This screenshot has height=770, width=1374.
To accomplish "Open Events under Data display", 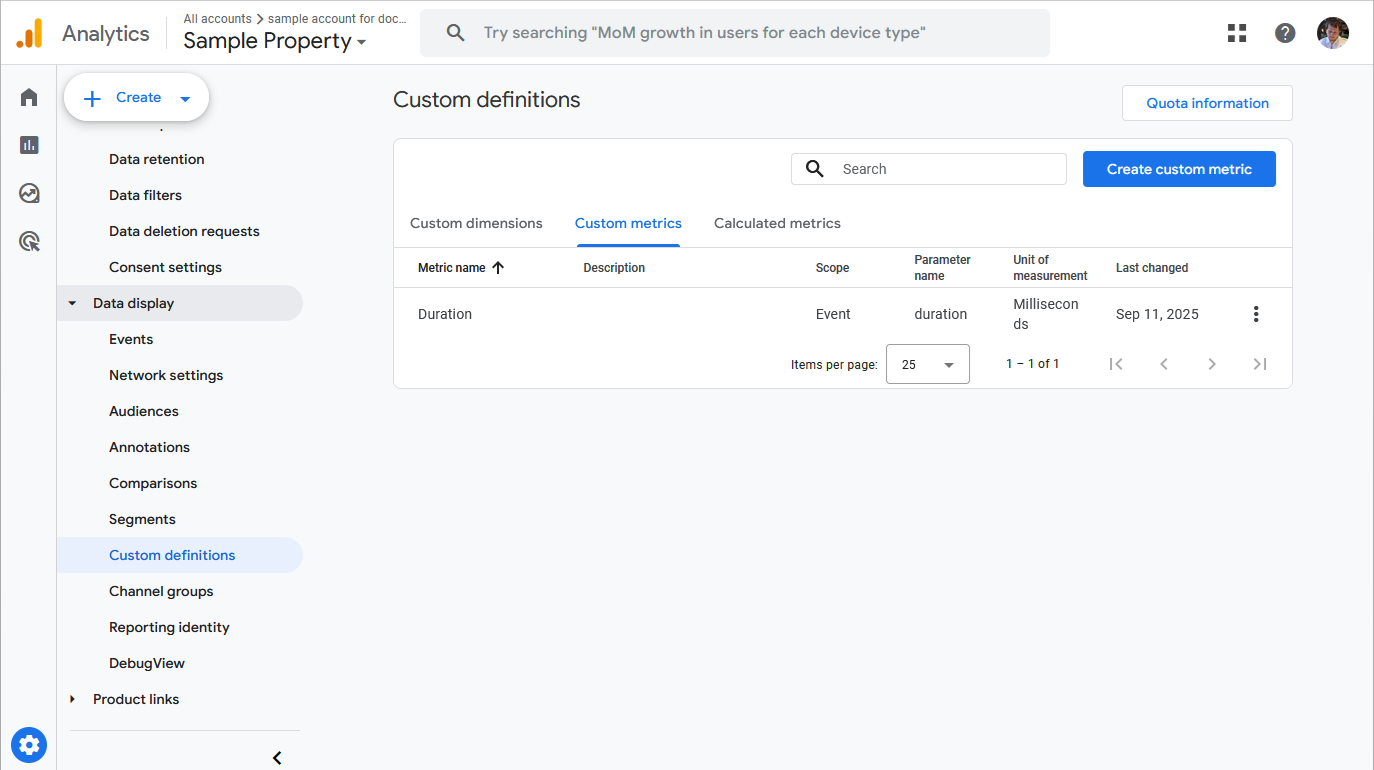I will (x=131, y=339).
